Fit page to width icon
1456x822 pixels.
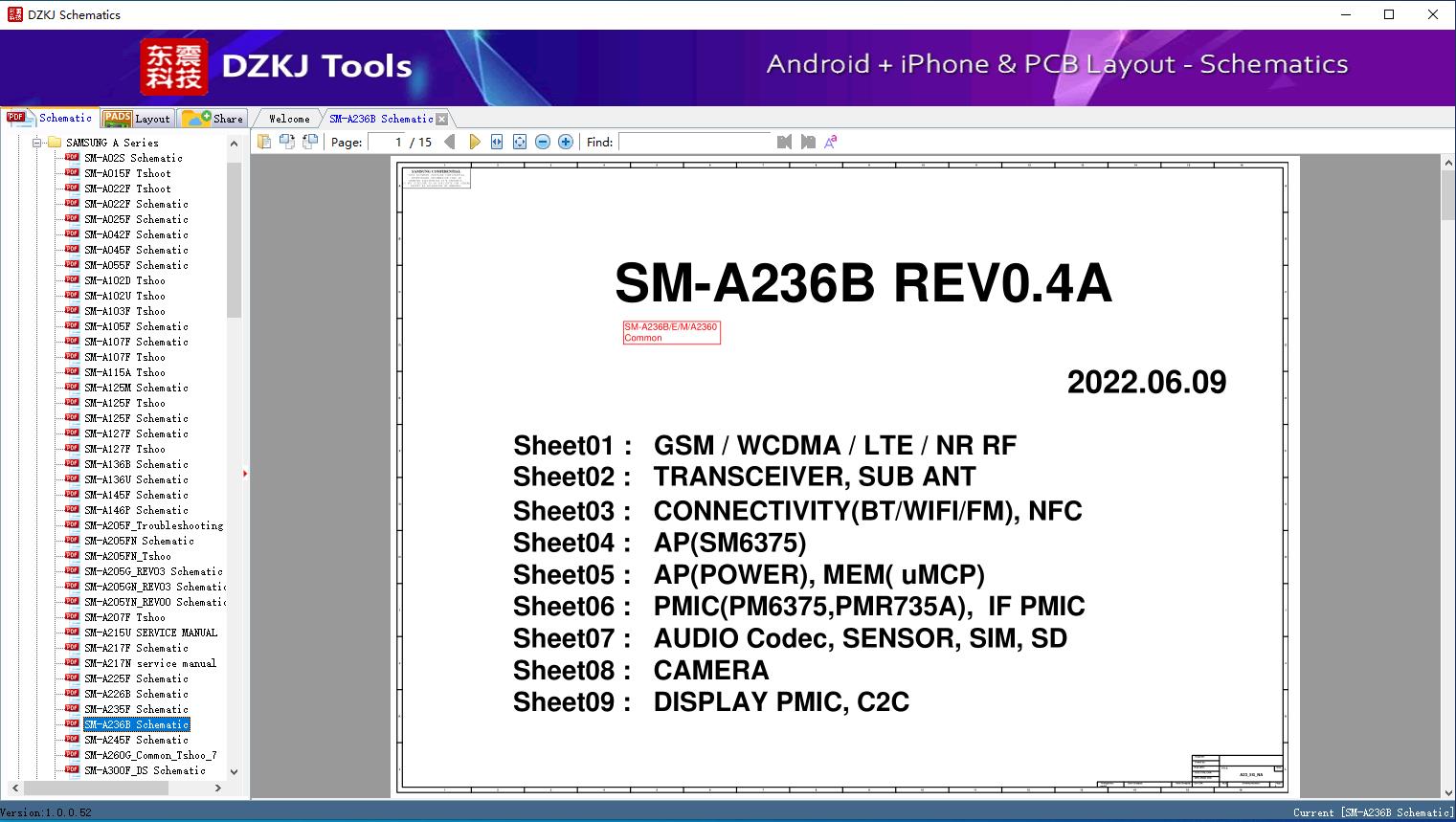pyautogui.click(x=497, y=142)
